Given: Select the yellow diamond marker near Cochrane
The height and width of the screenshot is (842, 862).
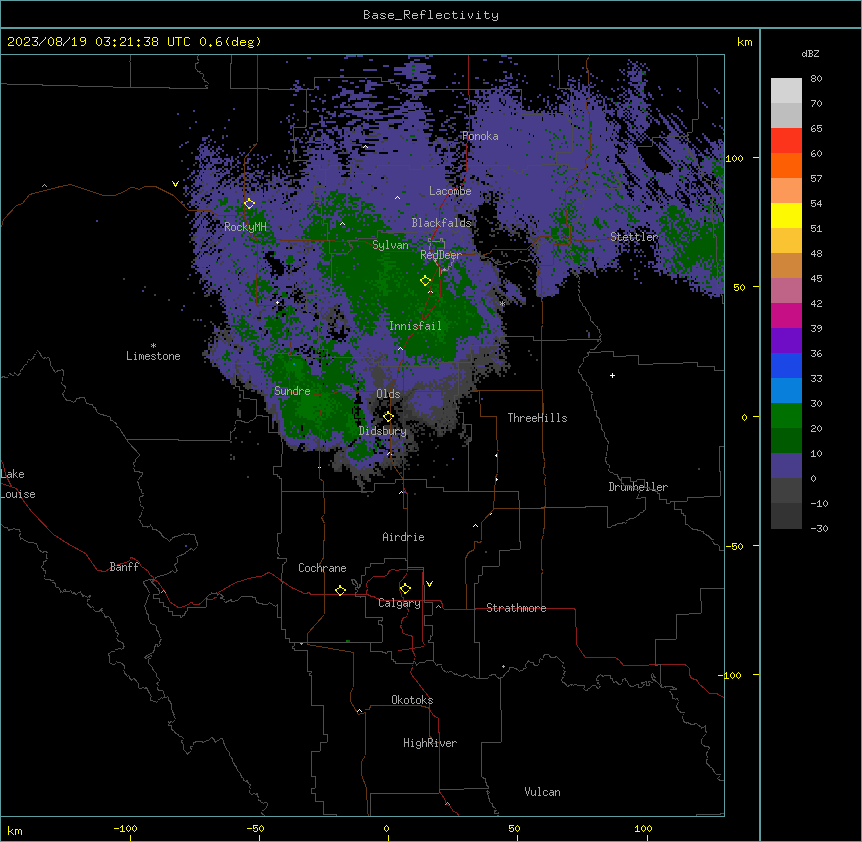Looking at the screenshot, I should pyautogui.click(x=340, y=590).
